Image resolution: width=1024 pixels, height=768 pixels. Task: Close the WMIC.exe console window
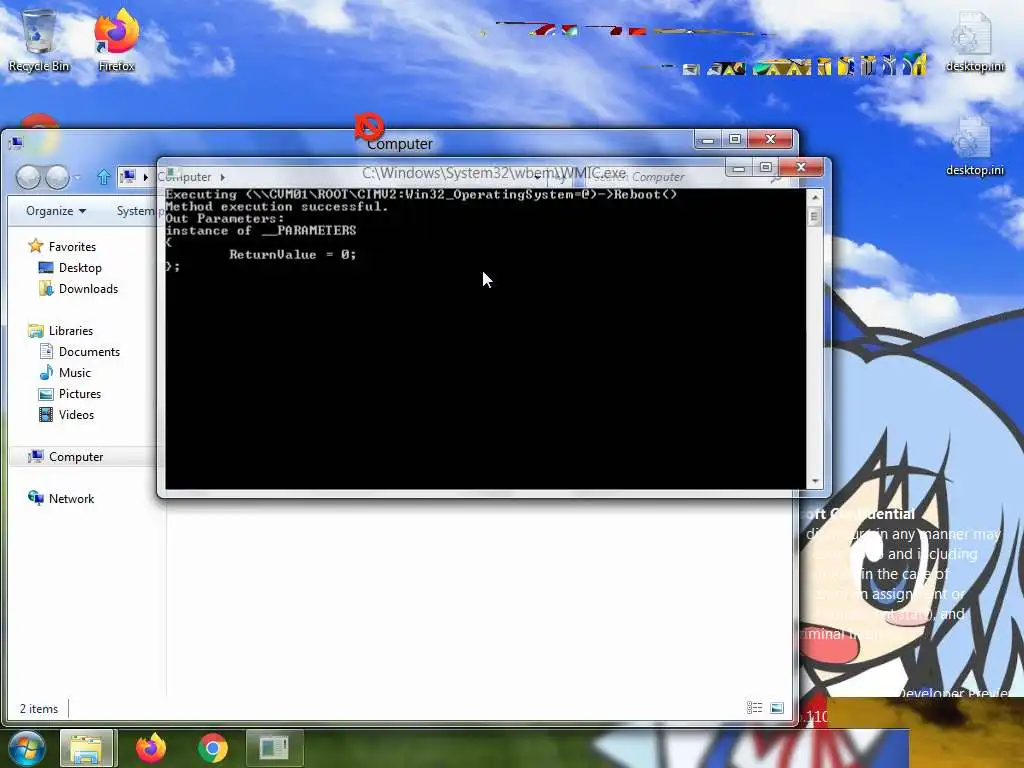(x=801, y=168)
